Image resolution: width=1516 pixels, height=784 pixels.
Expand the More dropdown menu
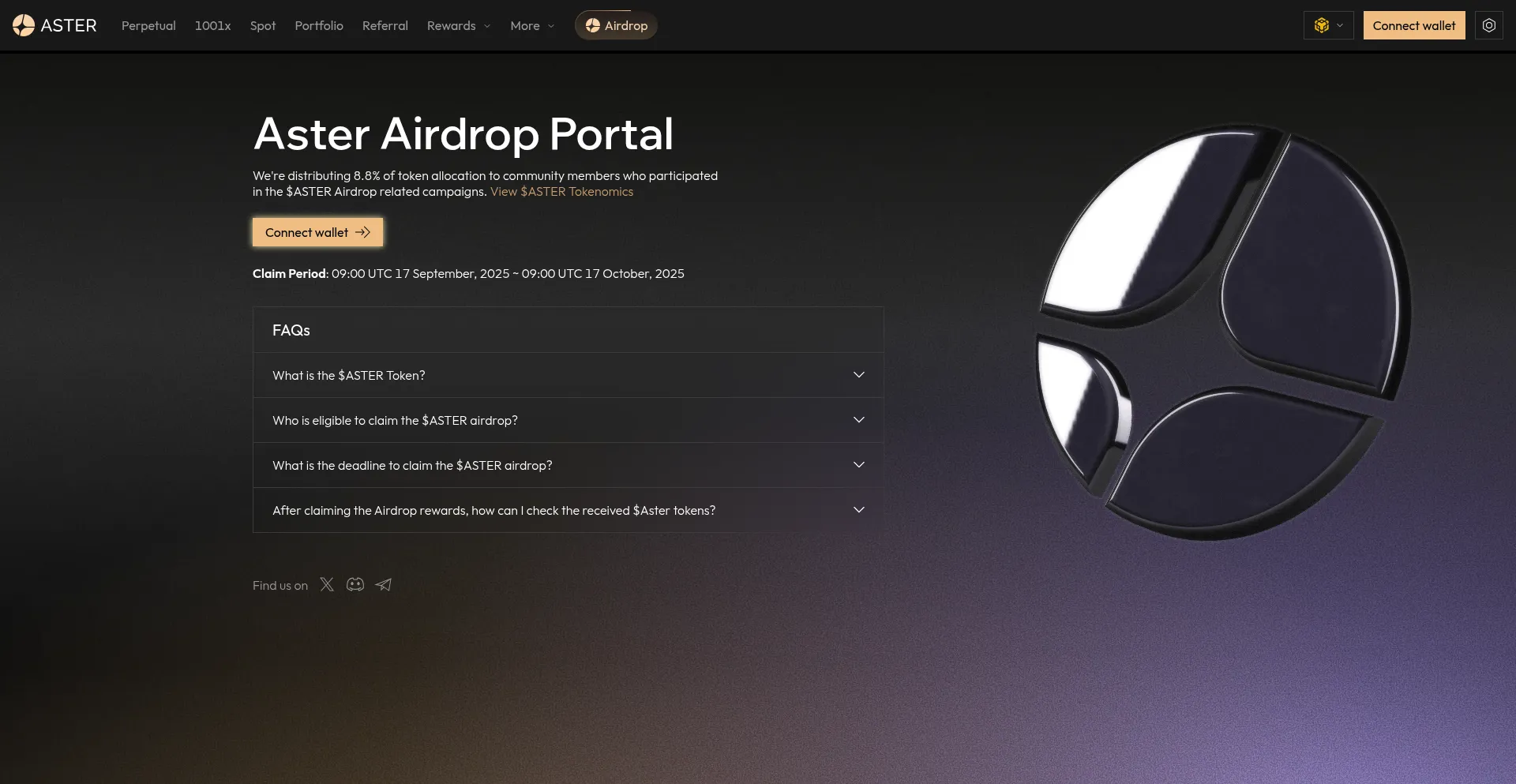coord(532,25)
